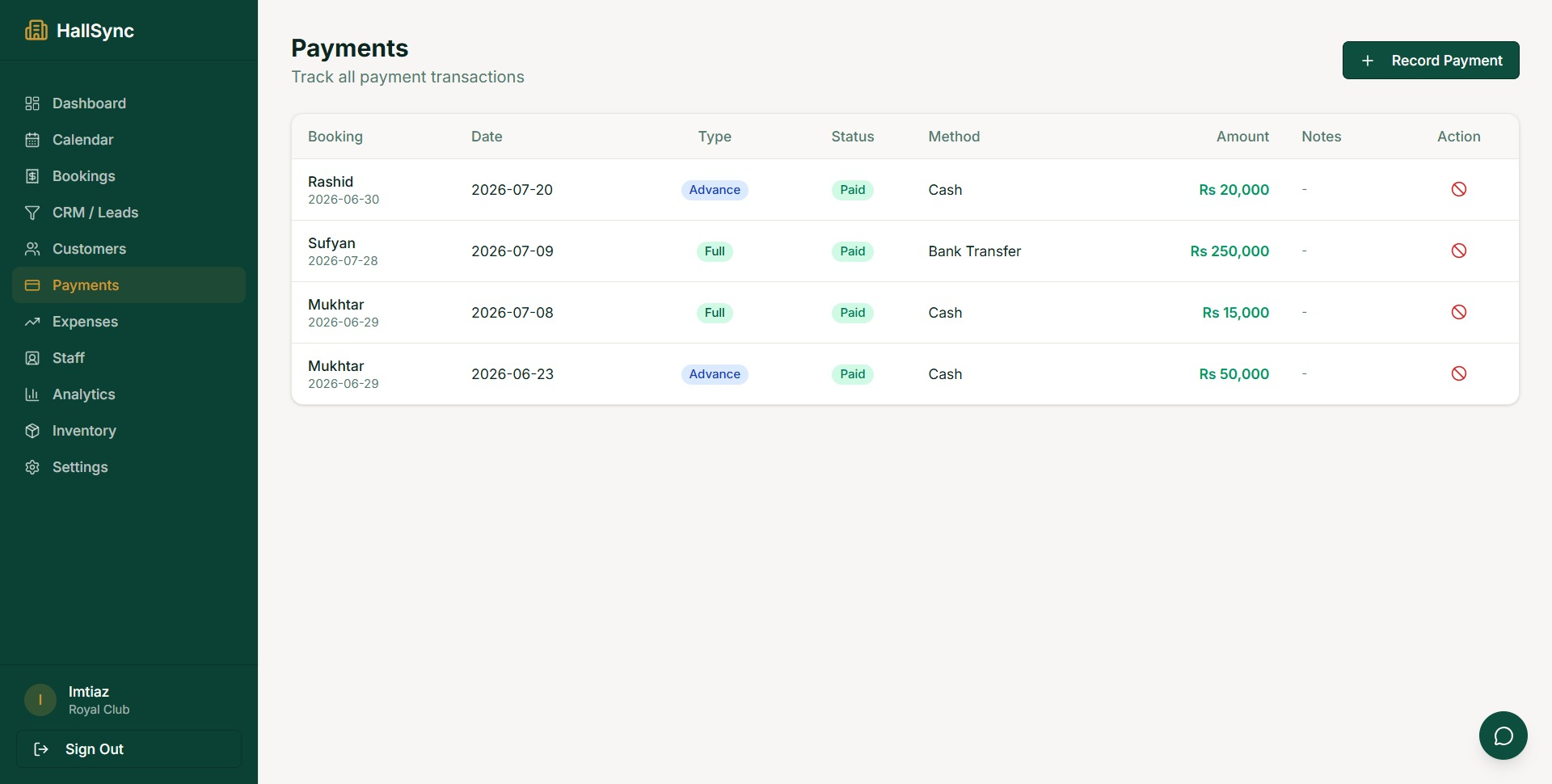The image size is (1552, 784).
Task: Void Rashid's Rs 20,000 payment
Action: coord(1459,189)
